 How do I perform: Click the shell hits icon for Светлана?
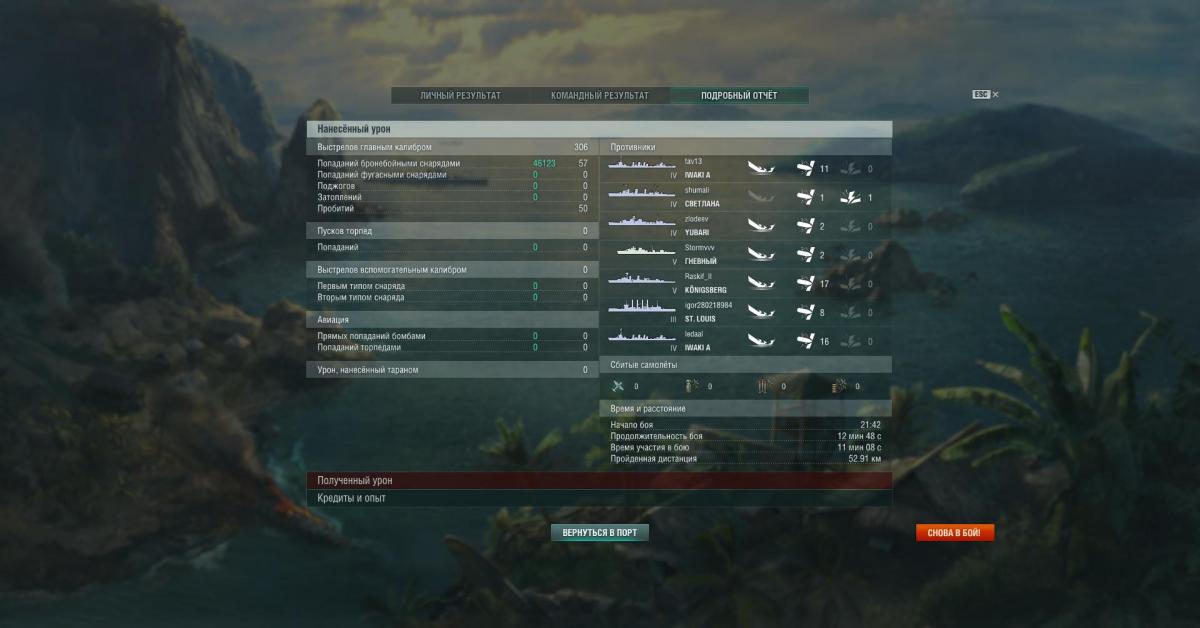pos(805,198)
